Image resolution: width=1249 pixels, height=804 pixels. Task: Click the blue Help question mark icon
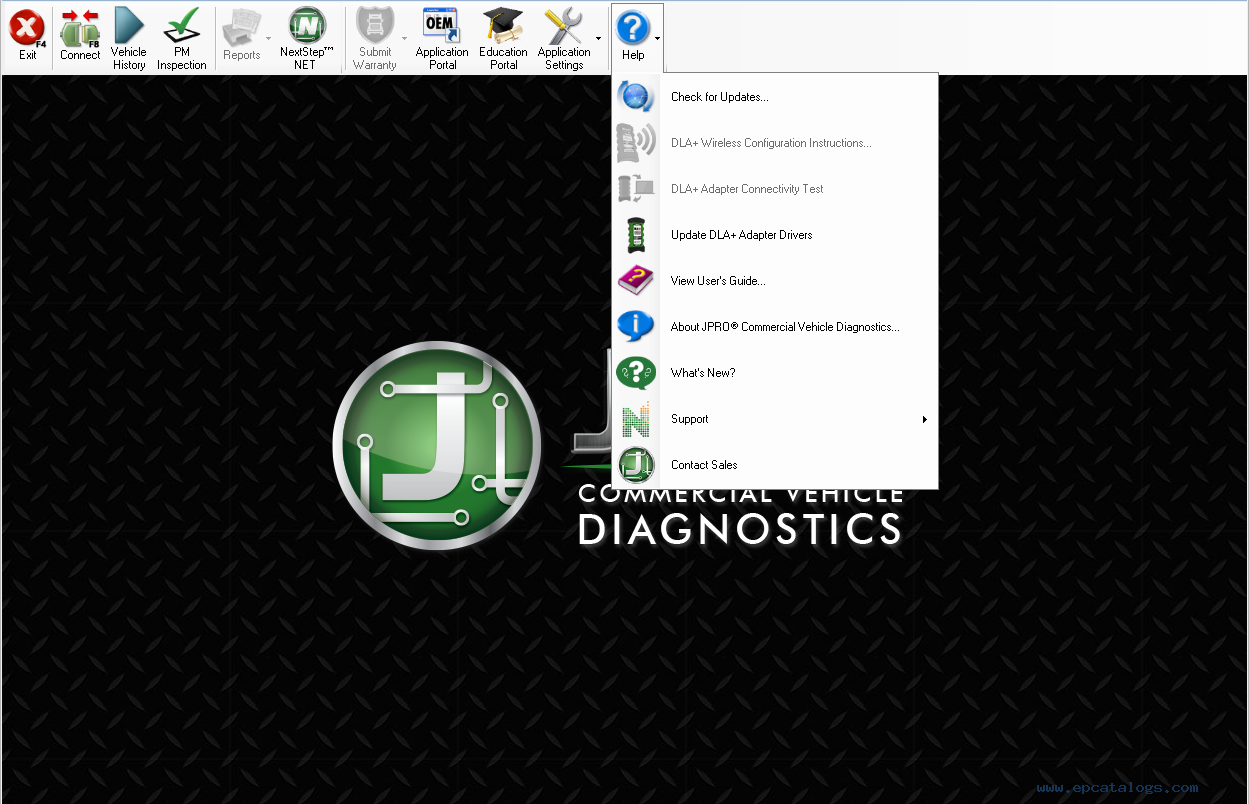click(x=633, y=28)
